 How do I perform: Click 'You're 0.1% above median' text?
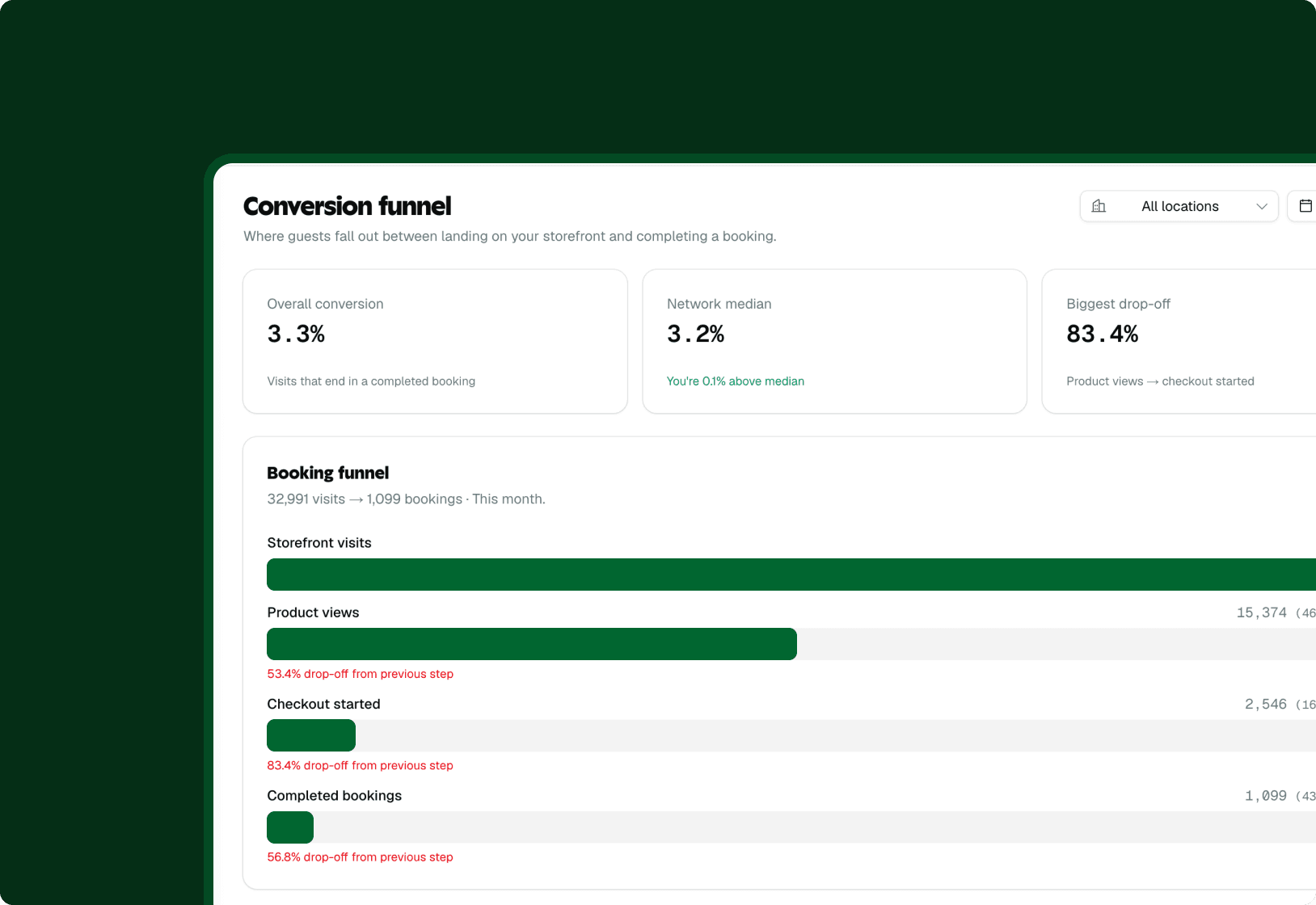736,381
